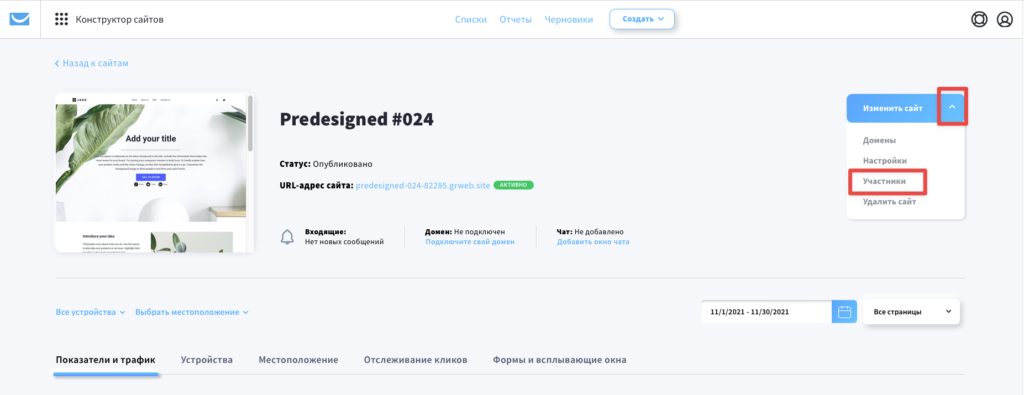Collapse the Изменить сайт arrow menu
The image size is (1024, 395).
952,108
